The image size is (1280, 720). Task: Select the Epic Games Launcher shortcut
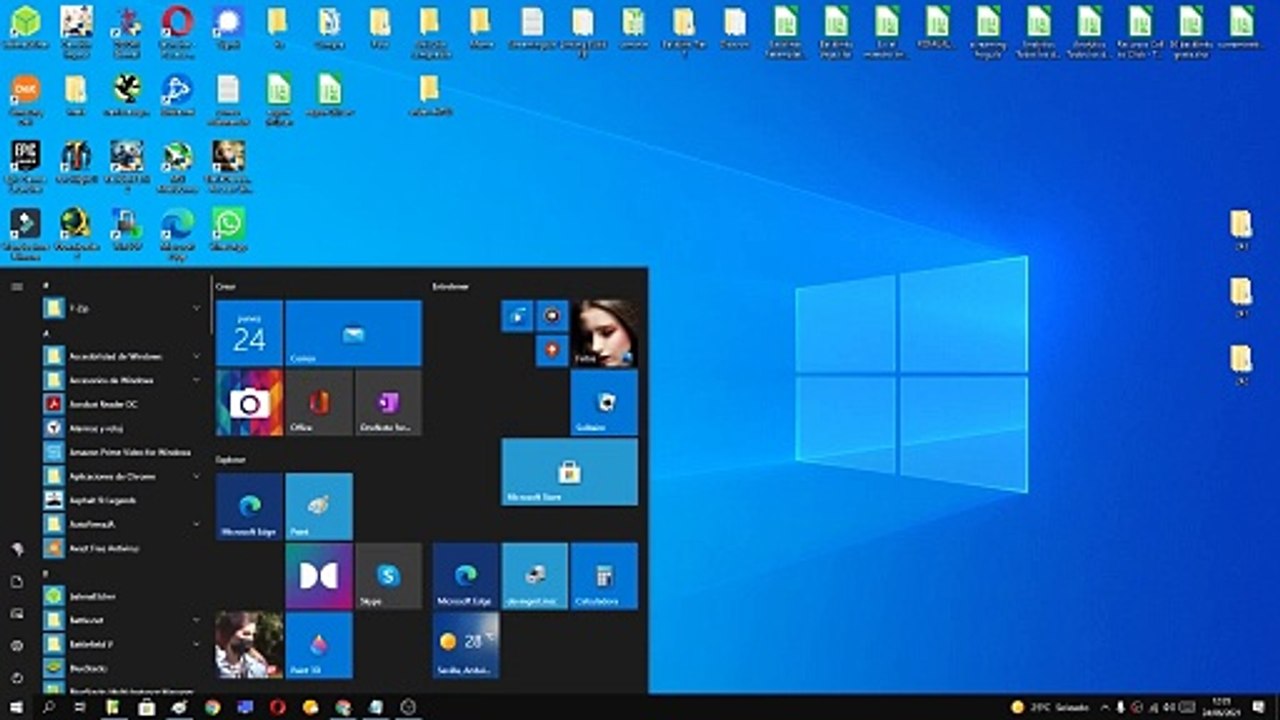[x=25, y=166]
